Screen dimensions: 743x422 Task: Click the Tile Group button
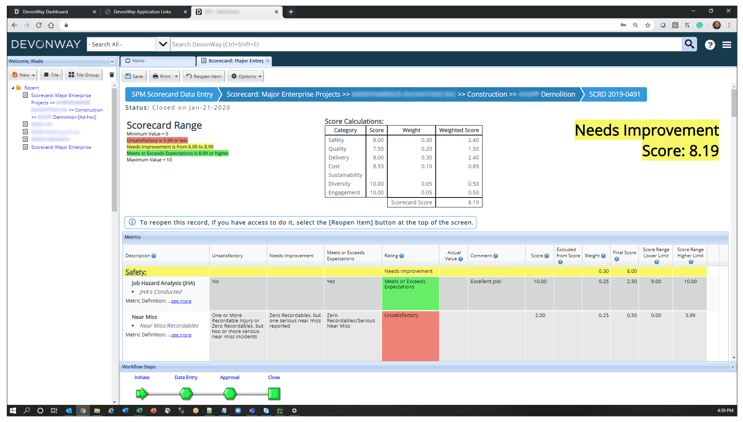click(83, 75)
